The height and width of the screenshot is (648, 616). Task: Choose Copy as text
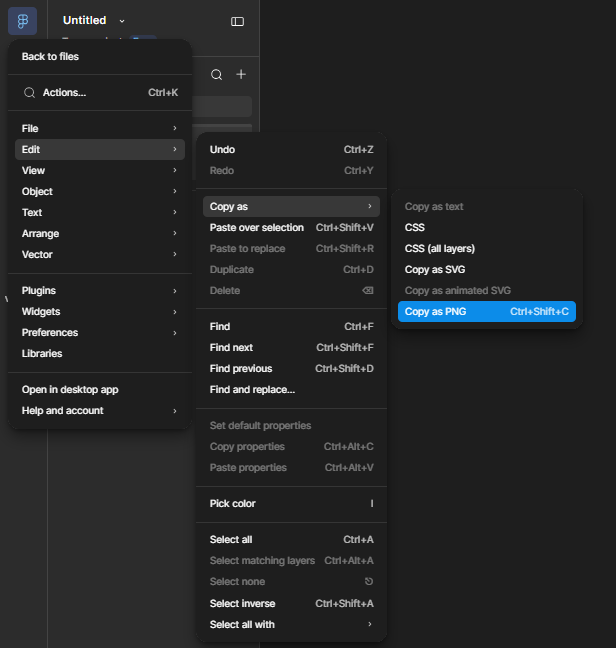point(487,207)
